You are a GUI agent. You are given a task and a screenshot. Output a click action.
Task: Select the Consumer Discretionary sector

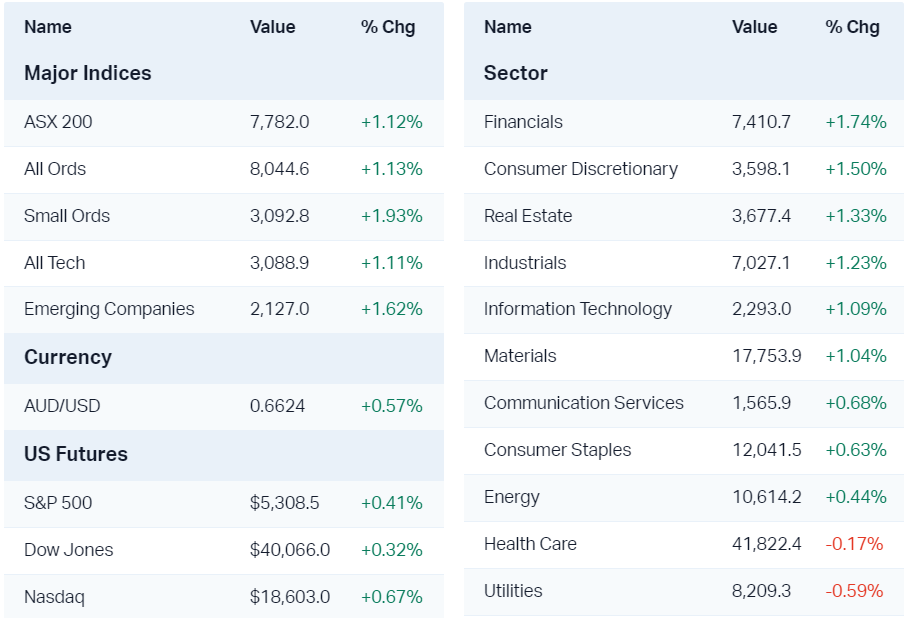581,169
